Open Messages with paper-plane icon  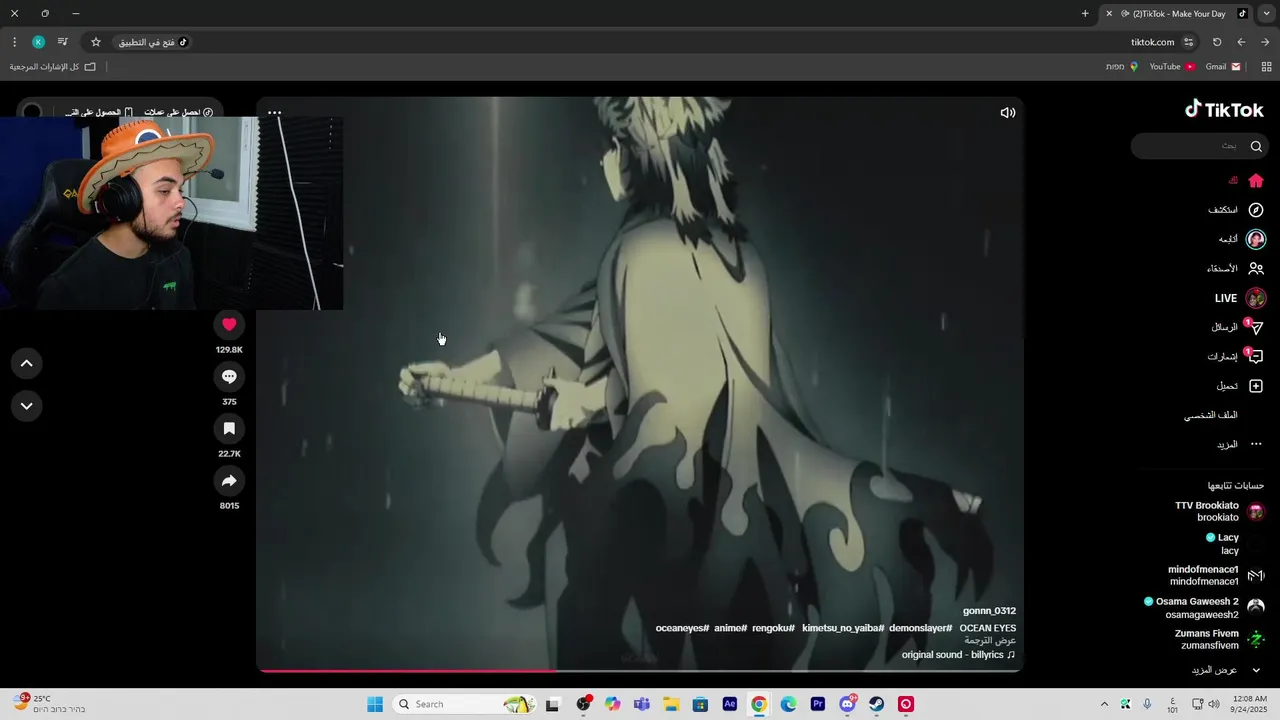click(x=1238, y=327)
